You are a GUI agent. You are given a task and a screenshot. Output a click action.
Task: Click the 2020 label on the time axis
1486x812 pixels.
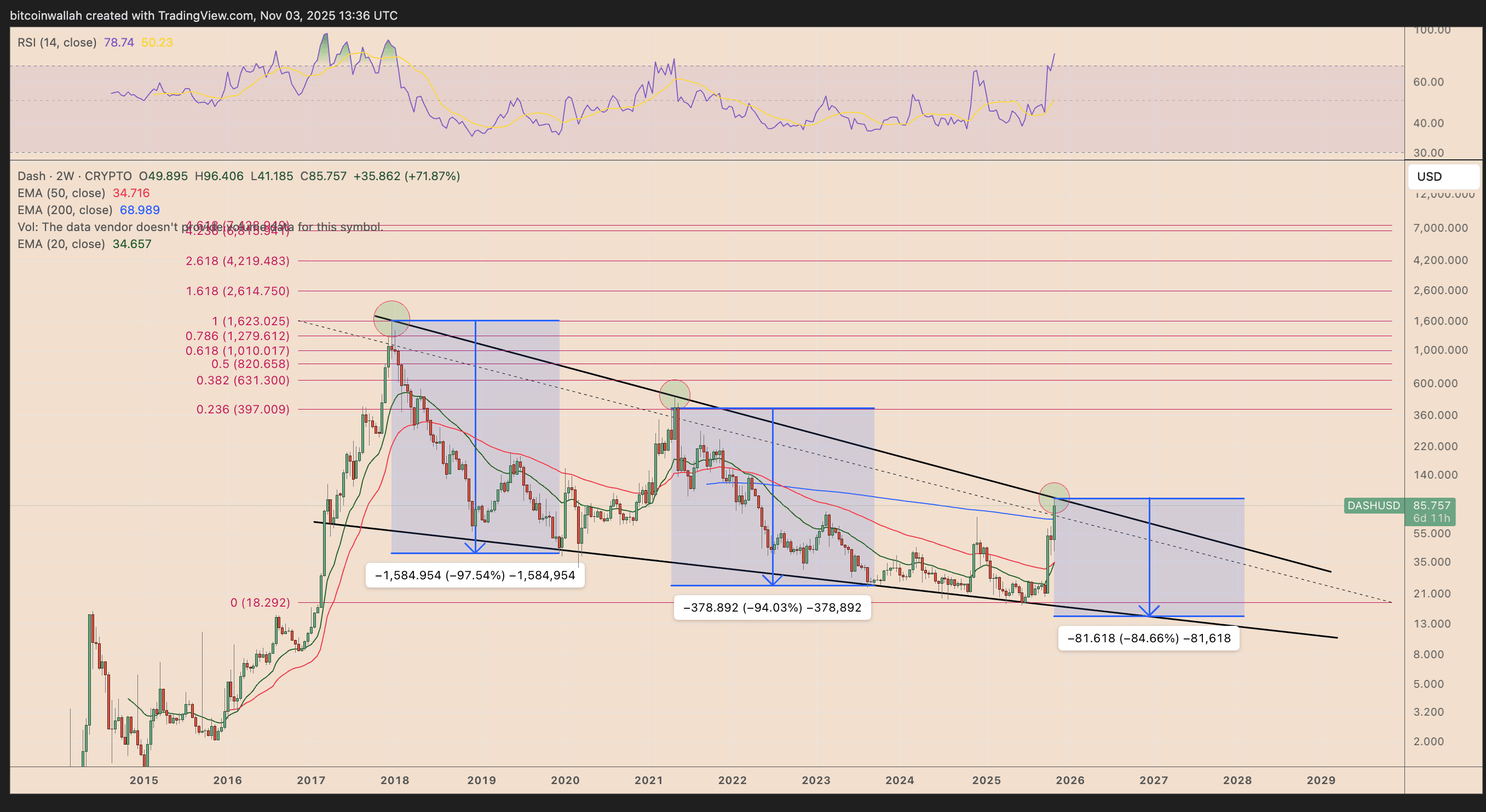point(565,780)
